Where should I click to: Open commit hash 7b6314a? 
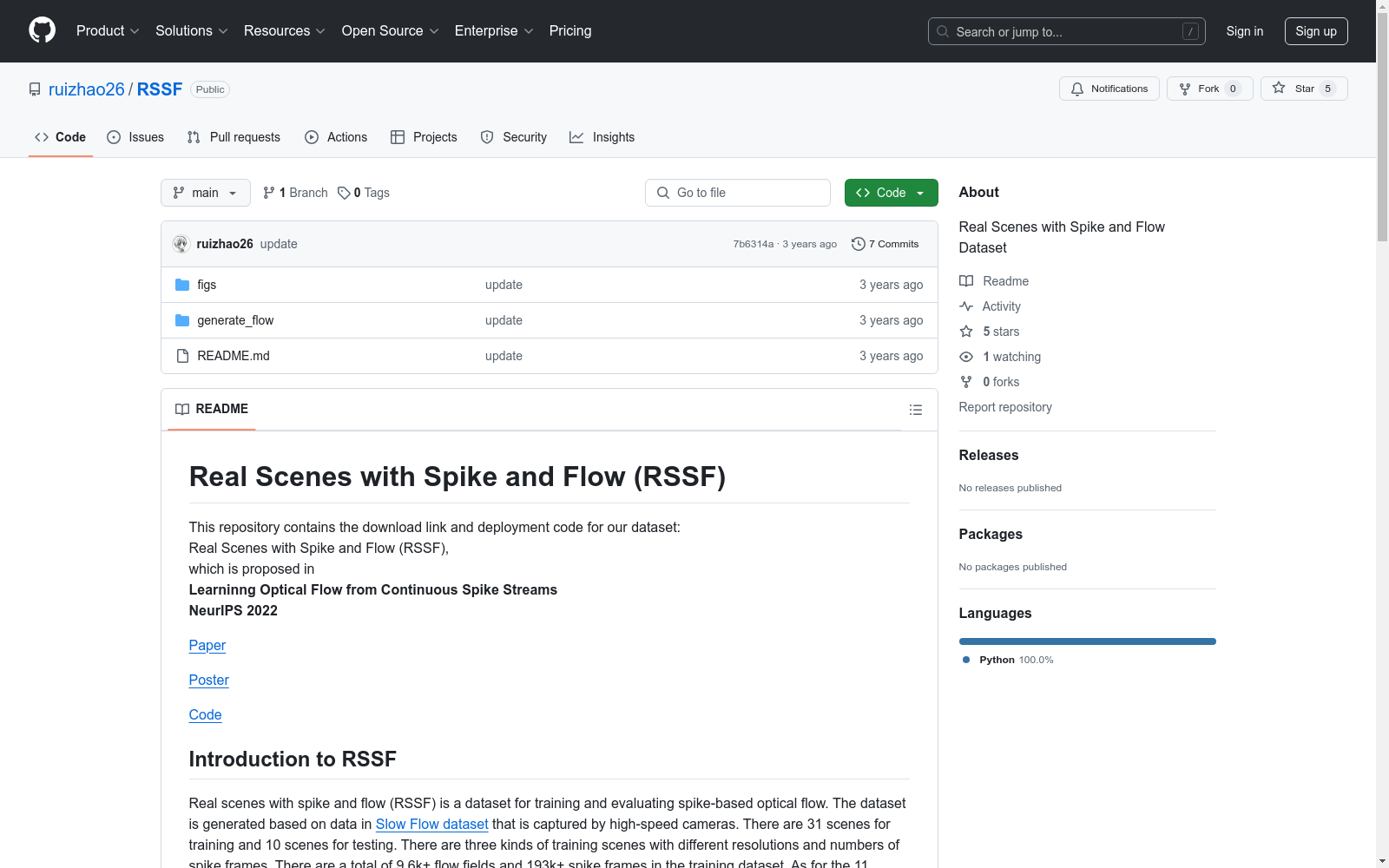tap(754, 244)
